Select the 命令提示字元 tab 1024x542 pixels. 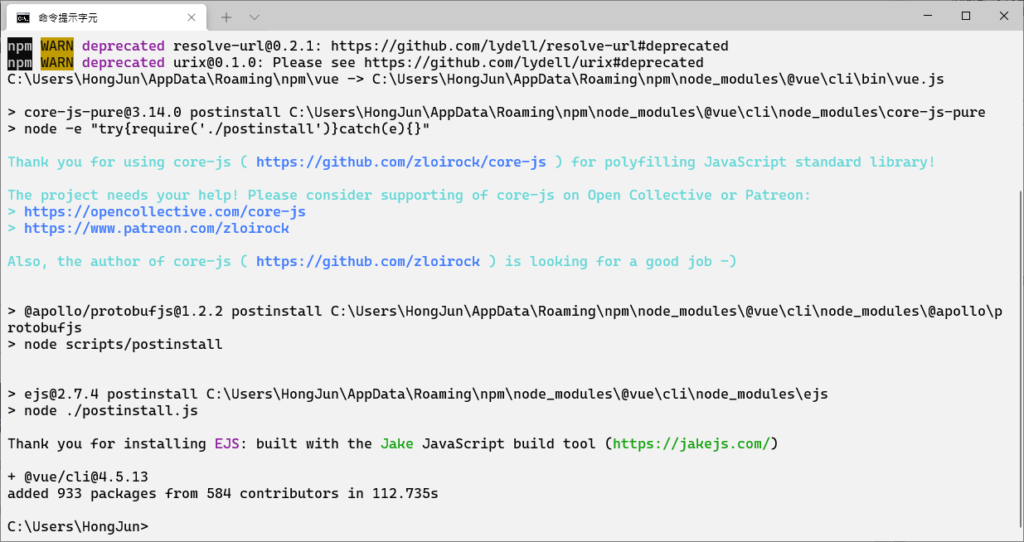click(x=90, y=17)
